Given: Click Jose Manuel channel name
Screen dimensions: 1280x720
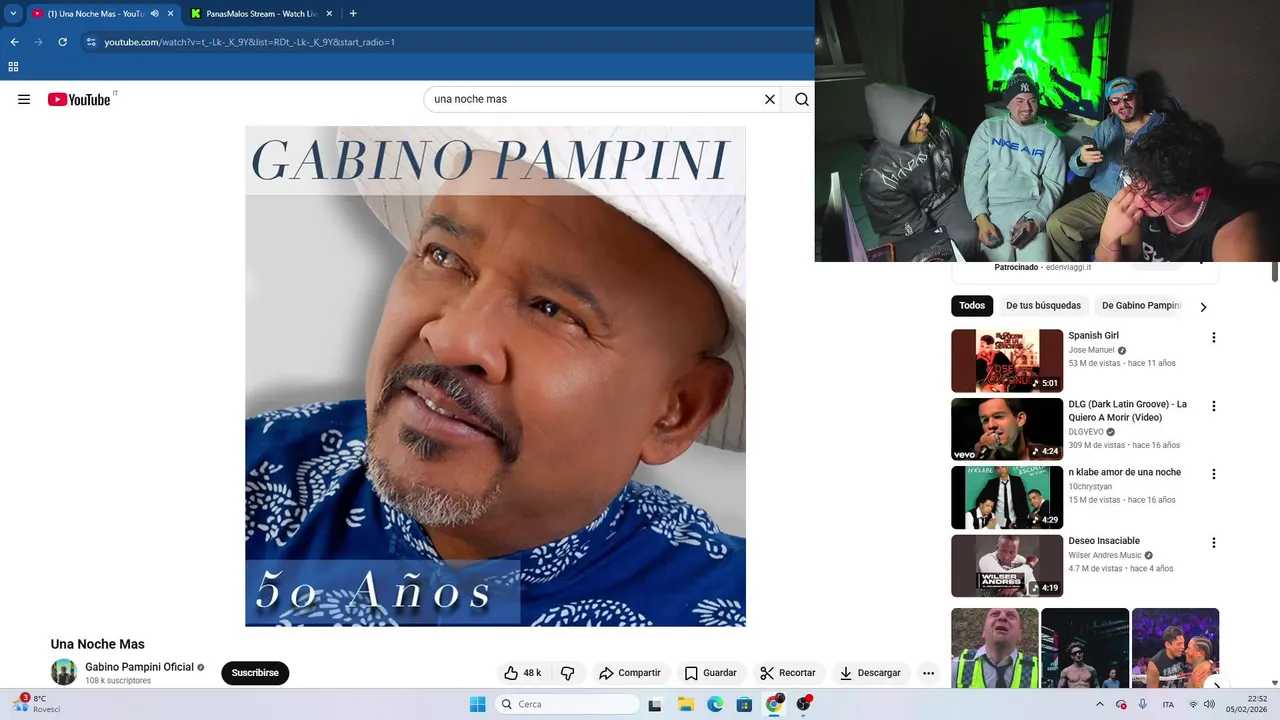Looking at the screenshot, I should coord(1091,350).
